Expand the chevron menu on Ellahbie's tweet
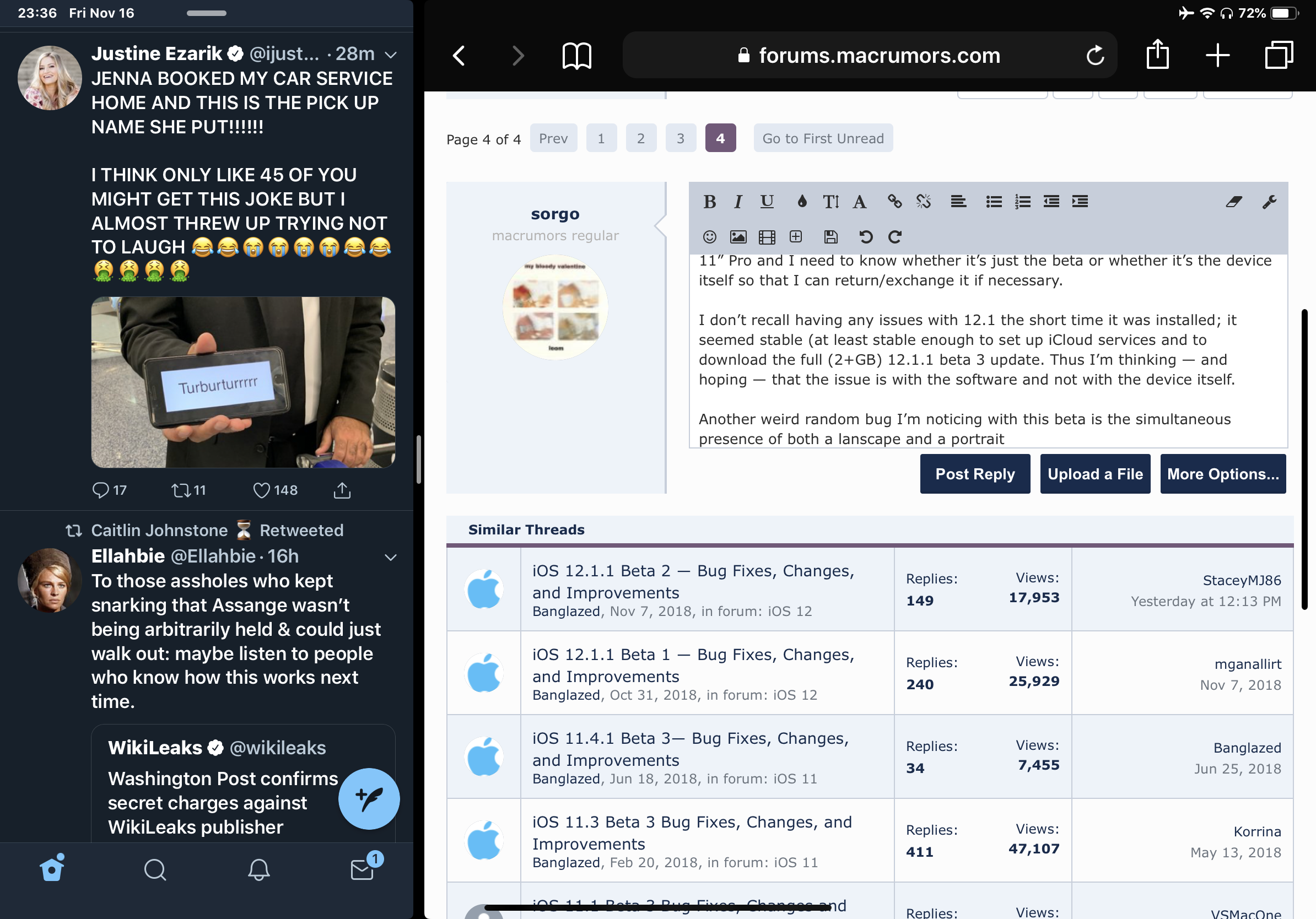This screenshot has width=1316, height=919. pyautogui.click(x=391, y=558)
